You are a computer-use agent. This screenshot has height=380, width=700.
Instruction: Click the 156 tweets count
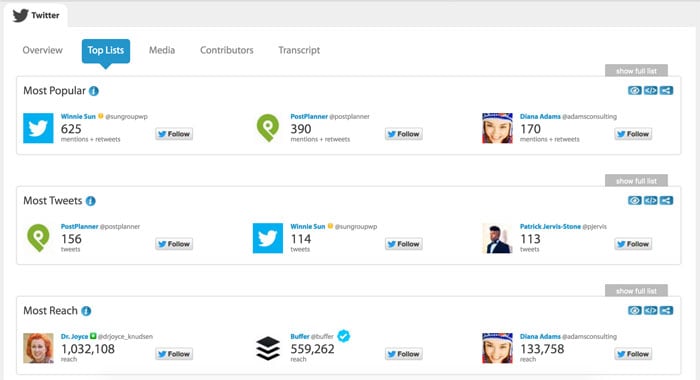[x=71, y=239]
